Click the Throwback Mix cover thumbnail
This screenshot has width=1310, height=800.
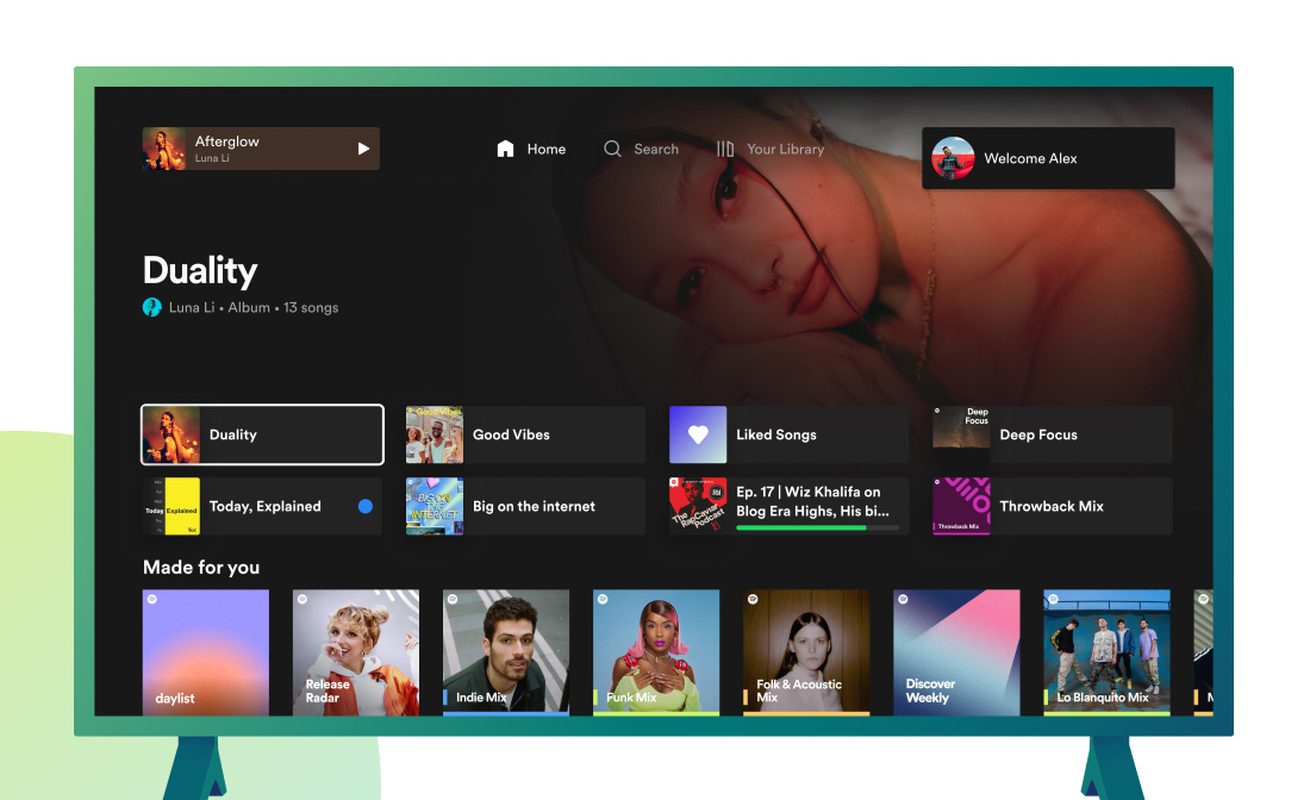pos(961,506)
